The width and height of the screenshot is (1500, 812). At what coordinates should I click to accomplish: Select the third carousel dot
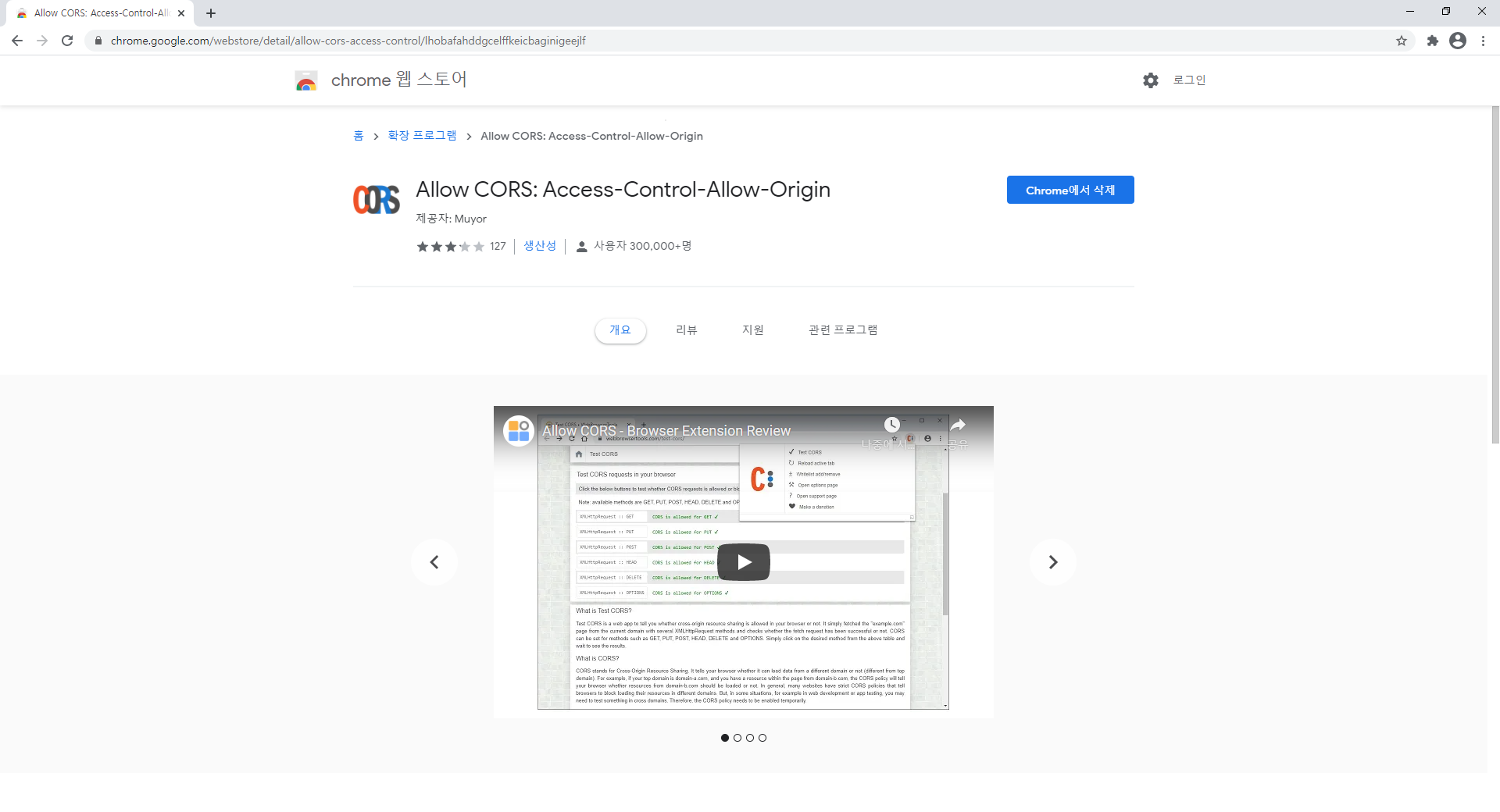click(x=750, y=738)
